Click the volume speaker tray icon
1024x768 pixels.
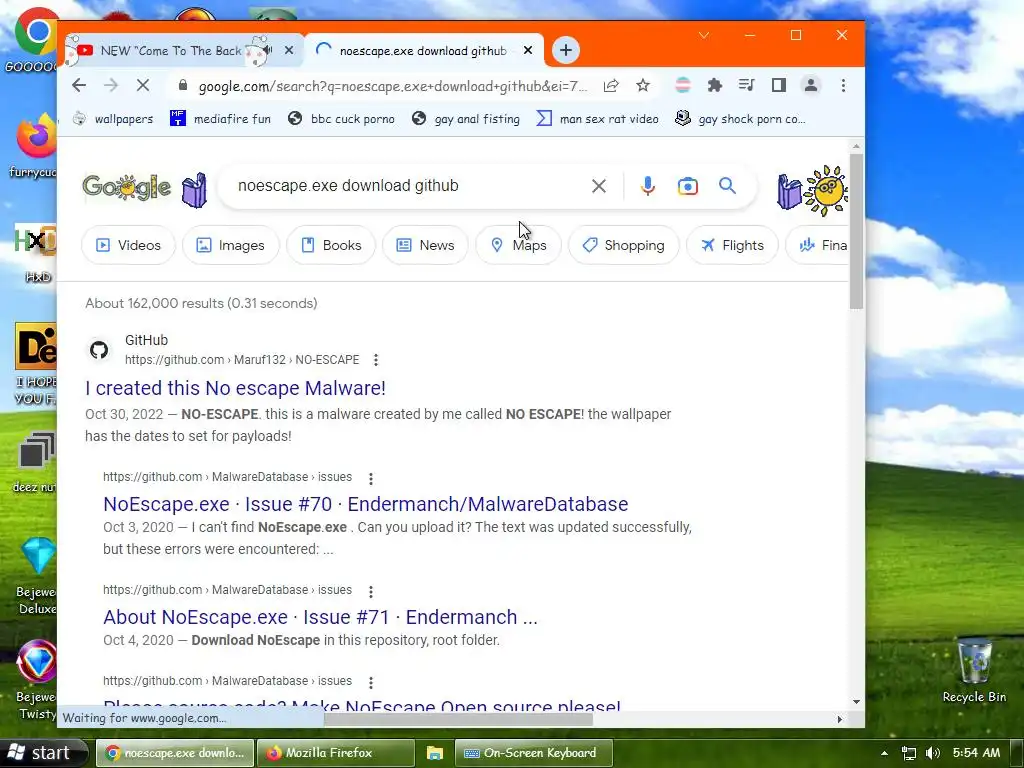pos(933,753)
